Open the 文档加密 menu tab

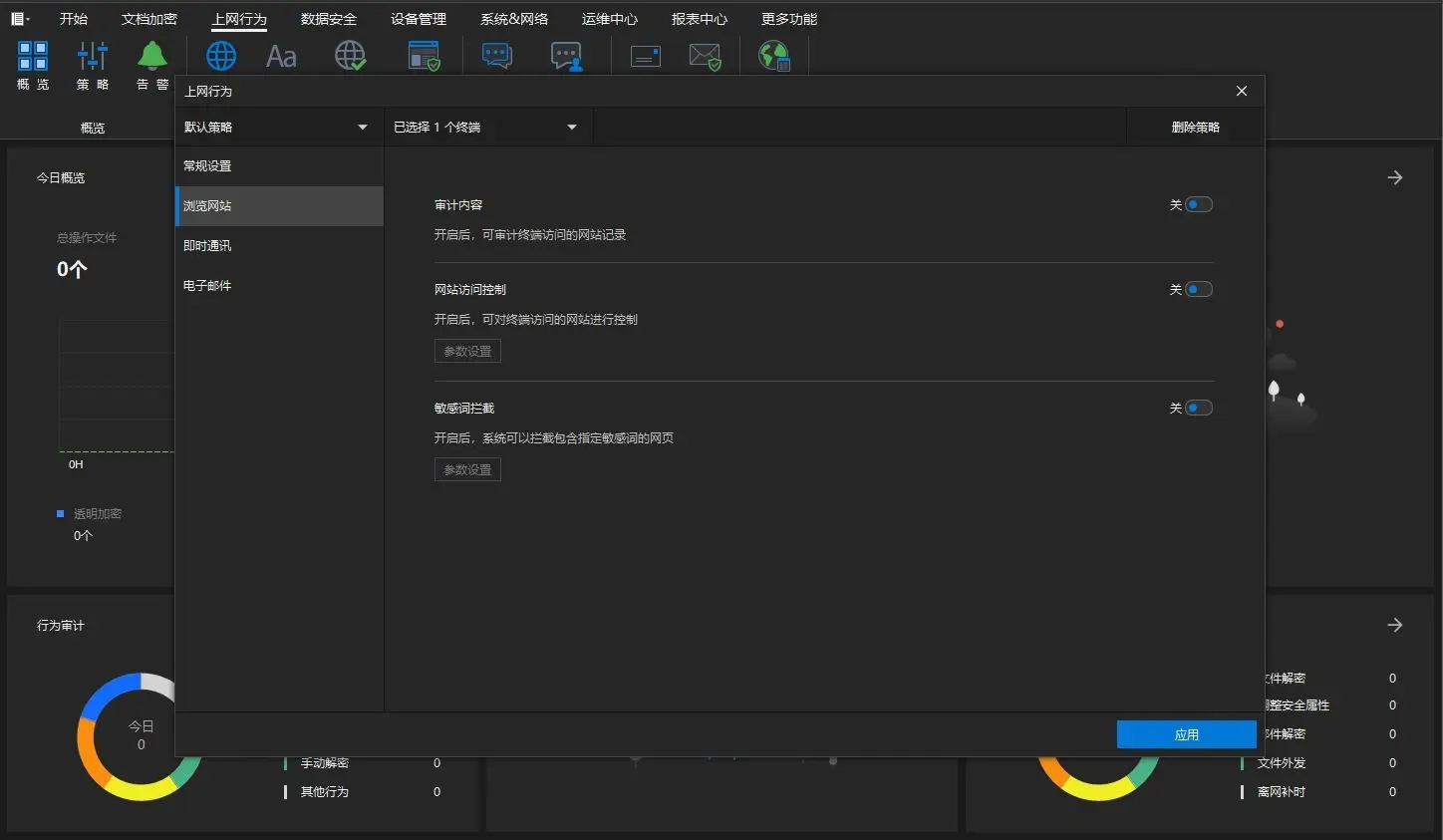pos(149,19)
